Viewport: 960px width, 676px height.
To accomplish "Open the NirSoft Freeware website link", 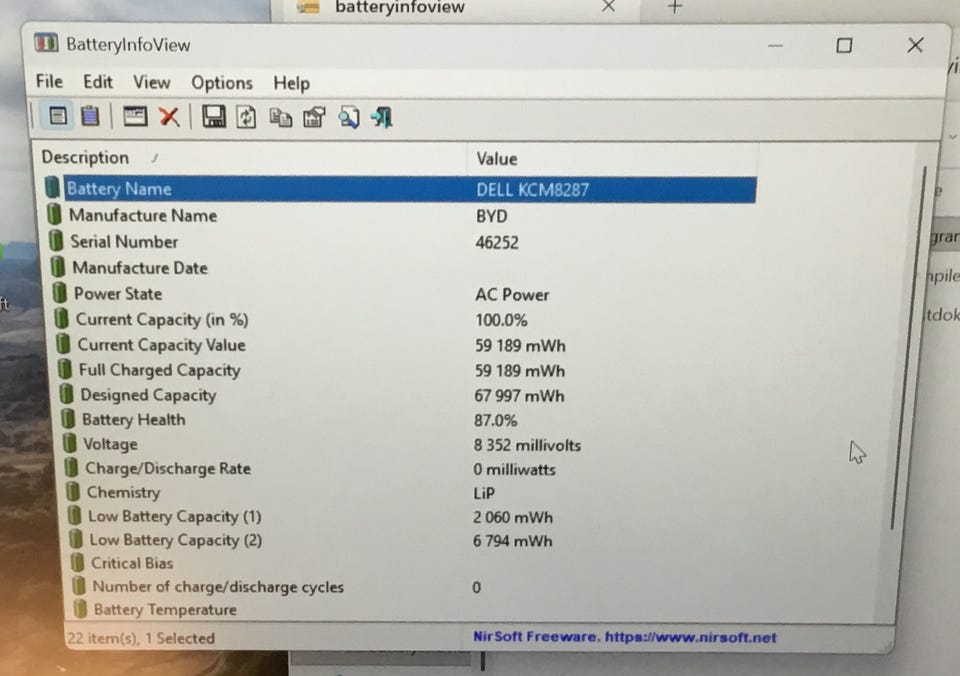I will (x=624, y=637).
